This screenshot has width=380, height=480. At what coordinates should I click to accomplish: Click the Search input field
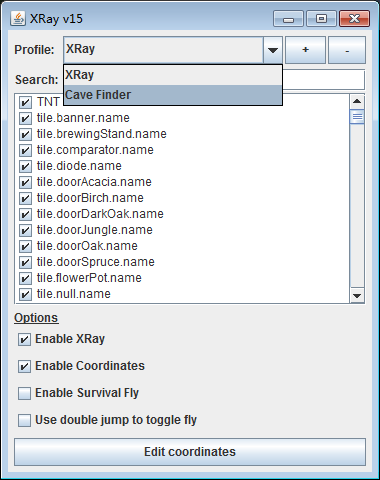point(323,80)
